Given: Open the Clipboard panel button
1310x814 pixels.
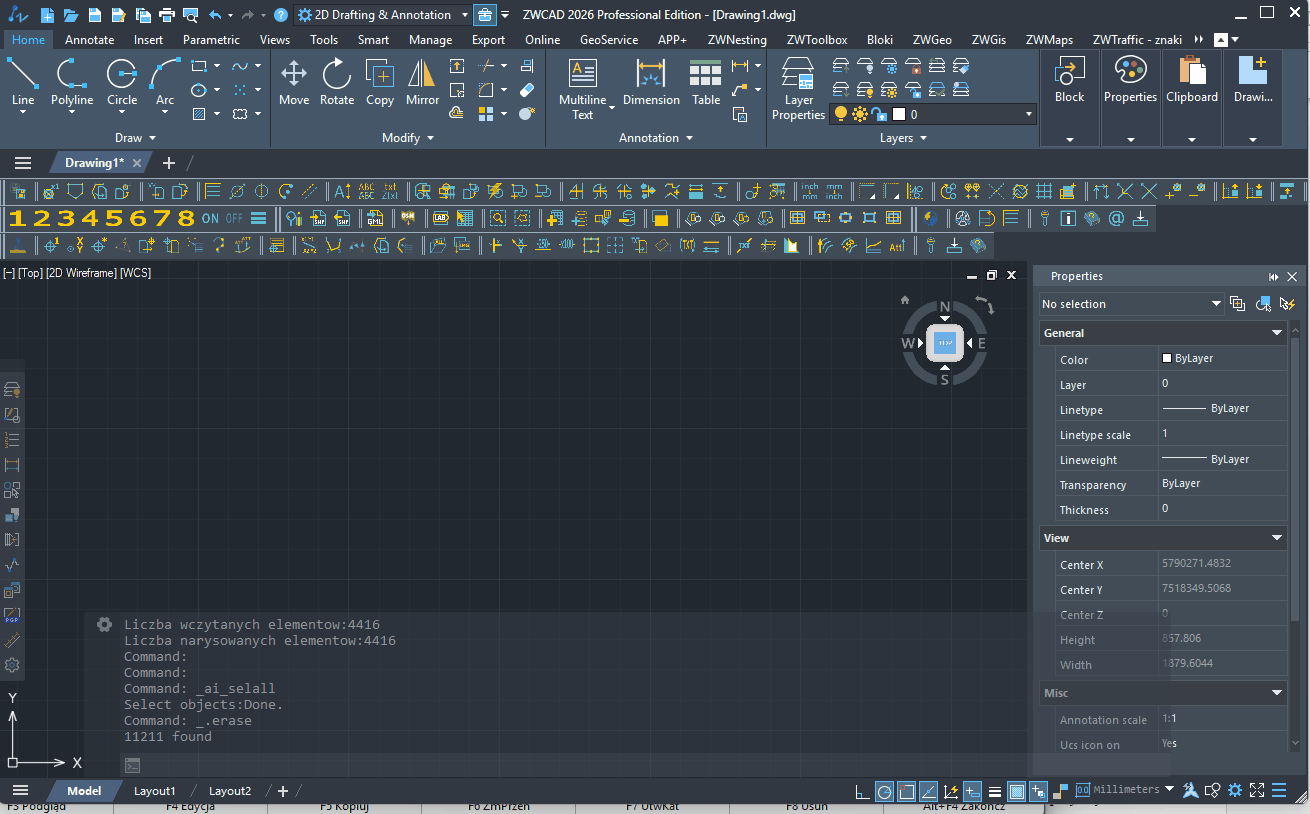Looking at the screenshot, I should (x=1191, y=80).
